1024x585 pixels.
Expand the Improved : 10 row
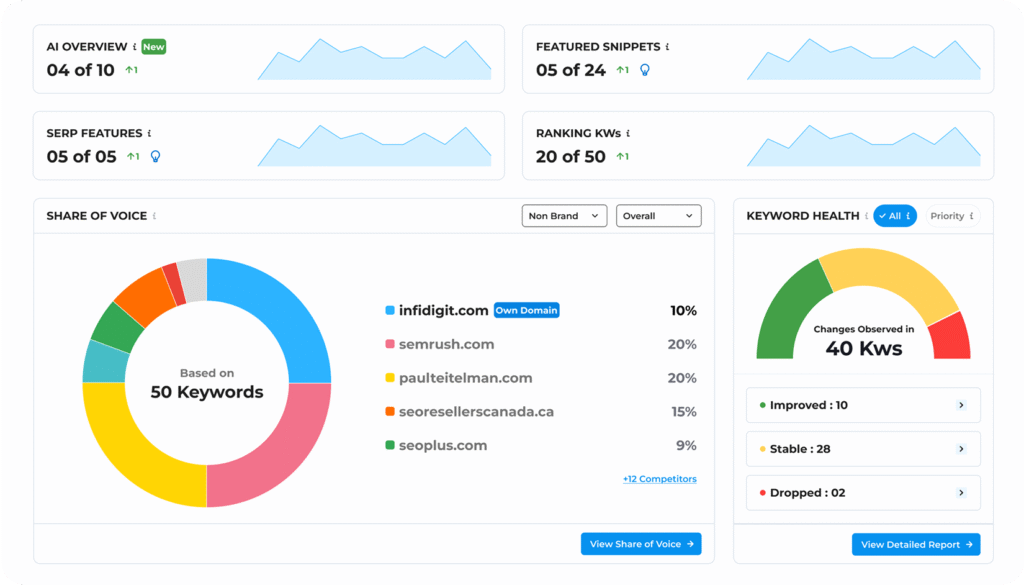(961, 405)
